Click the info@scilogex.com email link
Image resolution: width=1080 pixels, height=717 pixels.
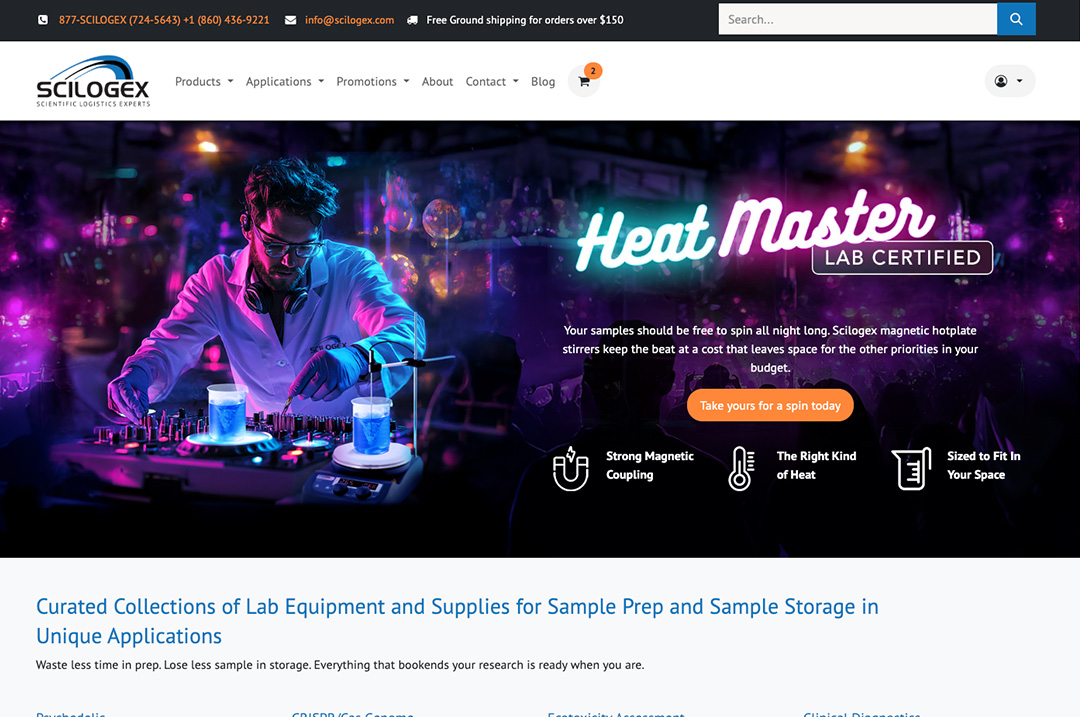point(349,20)
